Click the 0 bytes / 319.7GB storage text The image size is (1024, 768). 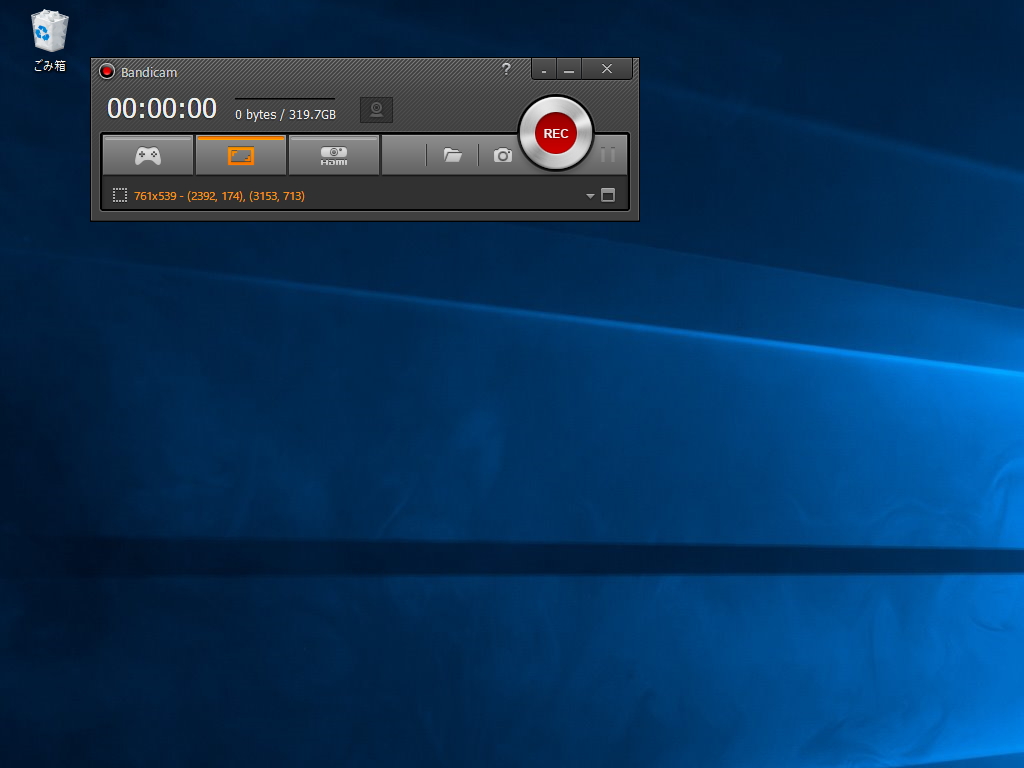point(285,114)
